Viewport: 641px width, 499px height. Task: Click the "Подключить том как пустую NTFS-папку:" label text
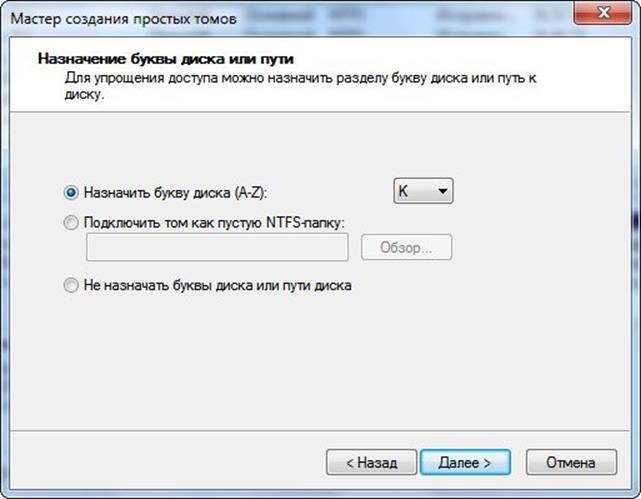(214, 223)
